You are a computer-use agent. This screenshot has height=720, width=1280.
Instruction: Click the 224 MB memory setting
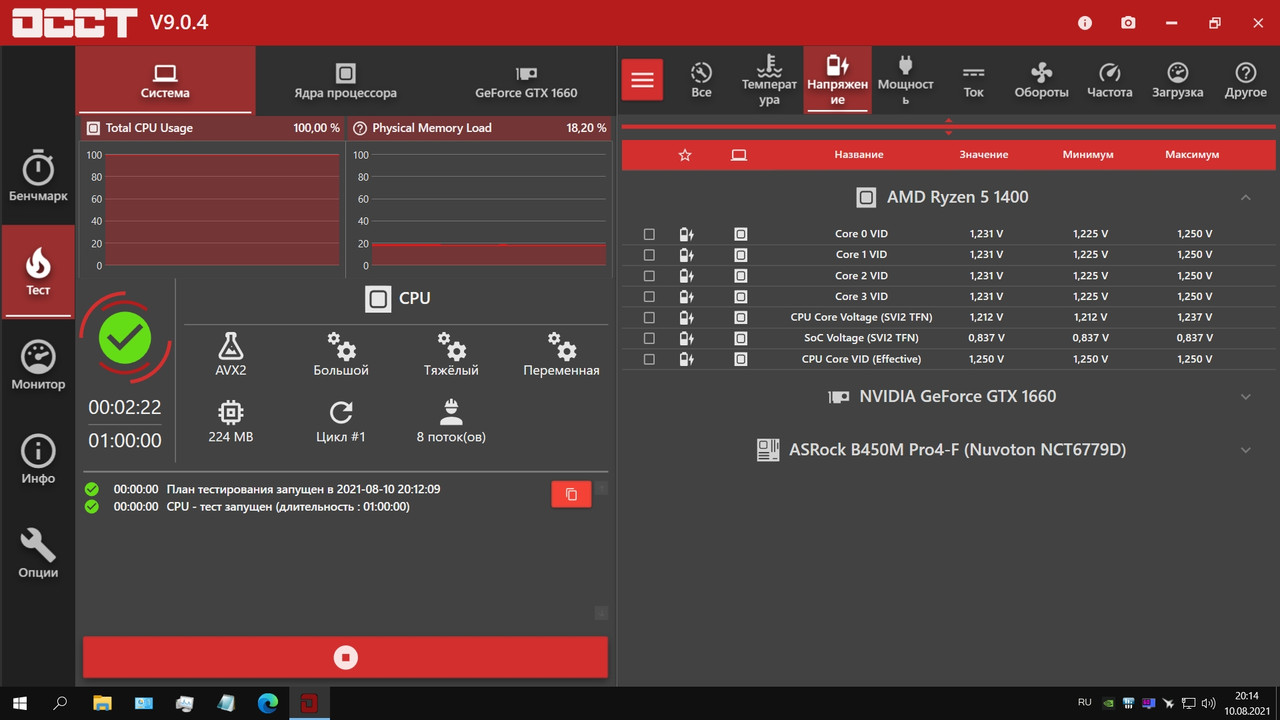231,421
